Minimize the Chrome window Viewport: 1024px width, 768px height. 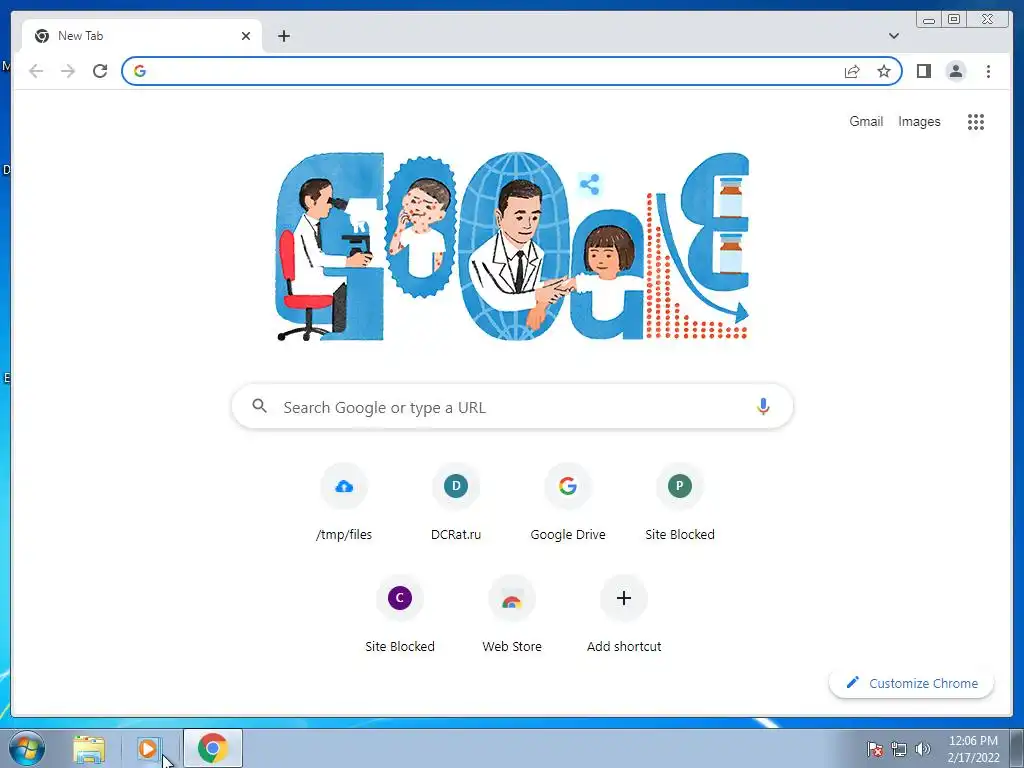pyautogui.click(x=929, y=19)
